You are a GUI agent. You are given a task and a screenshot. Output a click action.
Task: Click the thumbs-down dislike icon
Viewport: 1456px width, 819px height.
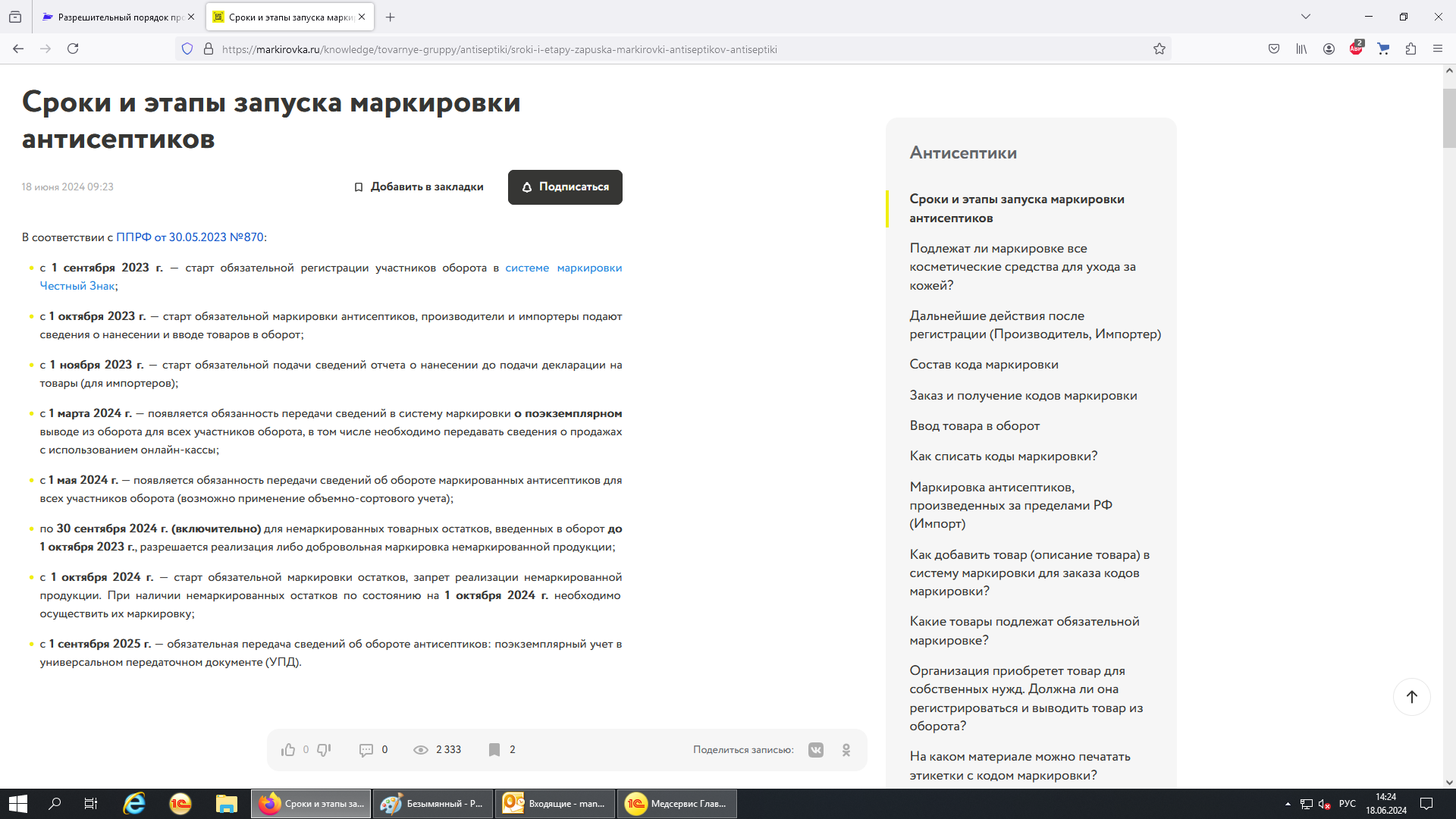pyautogui.click(x=324, y=750)
